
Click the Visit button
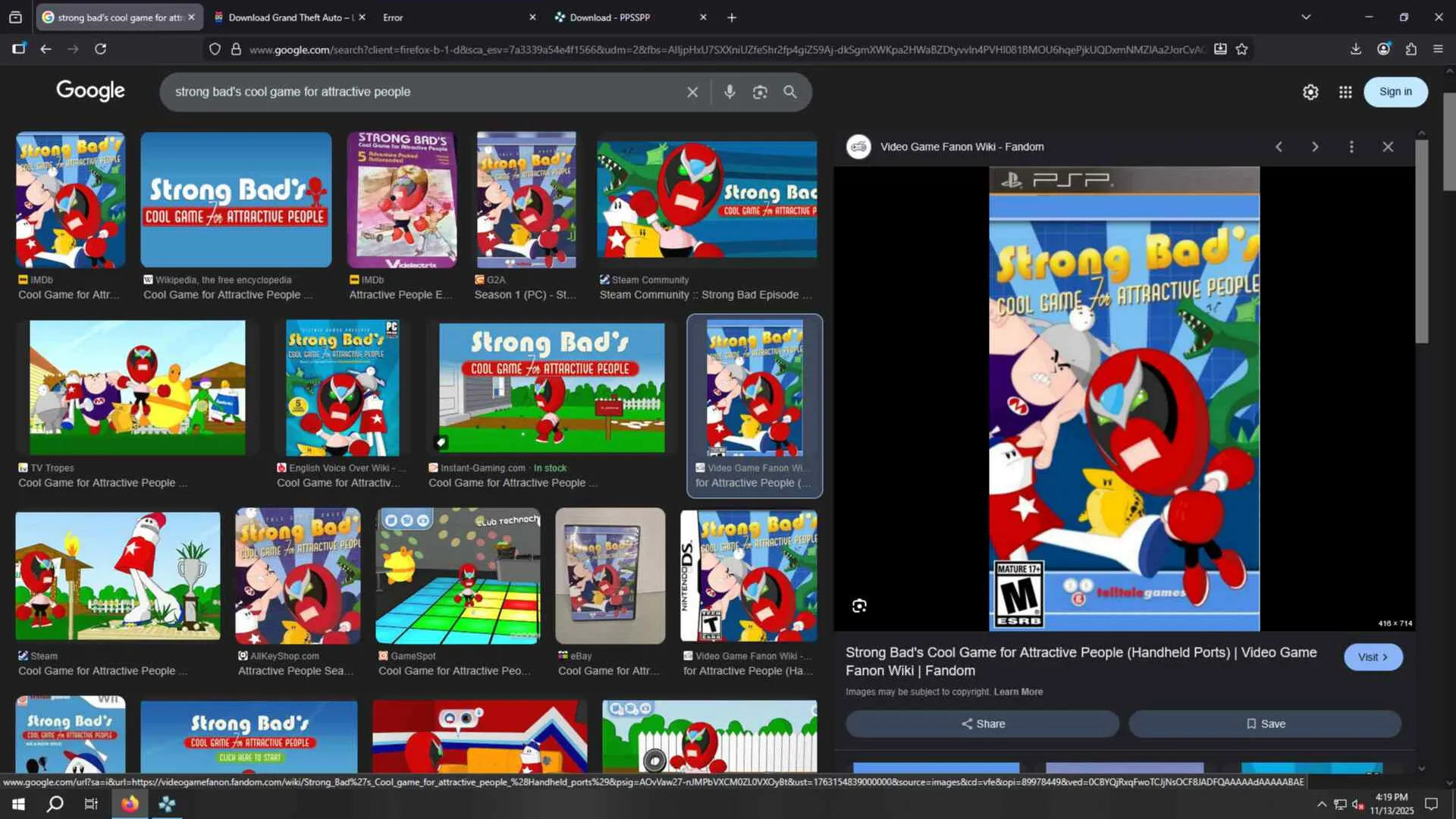click(1373, 657)
